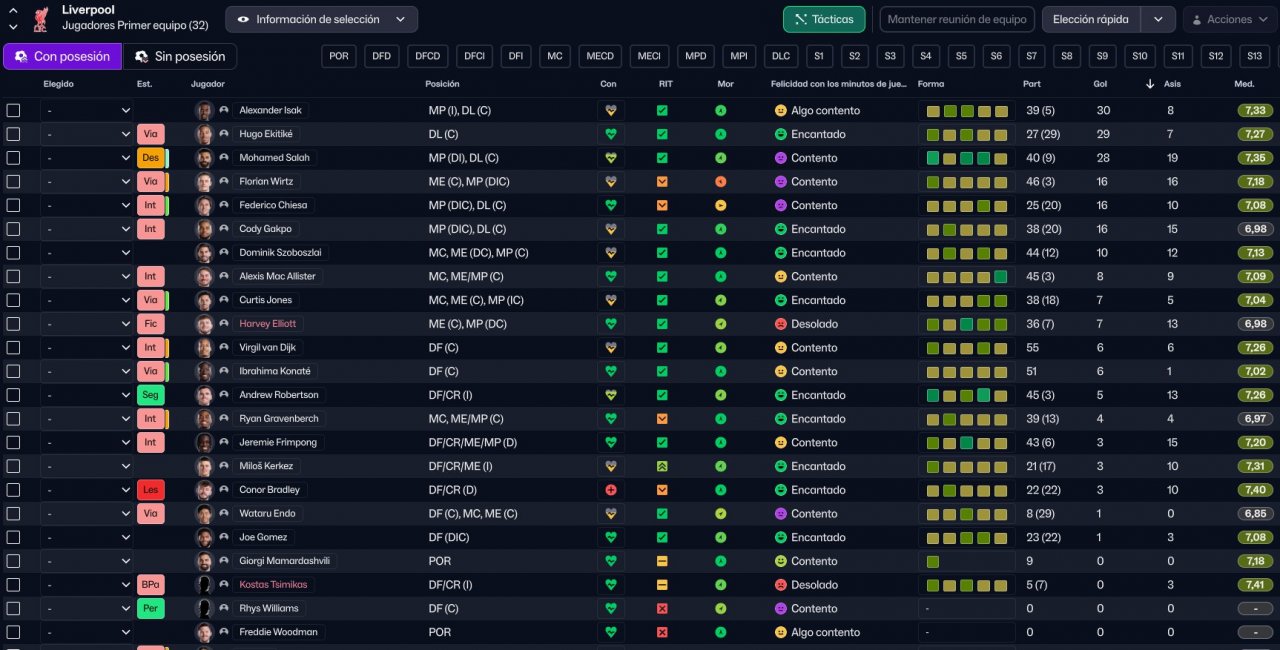Click the sort arrow beside the Gol column
The image size is (1280, 650).
pos(1150,84)
